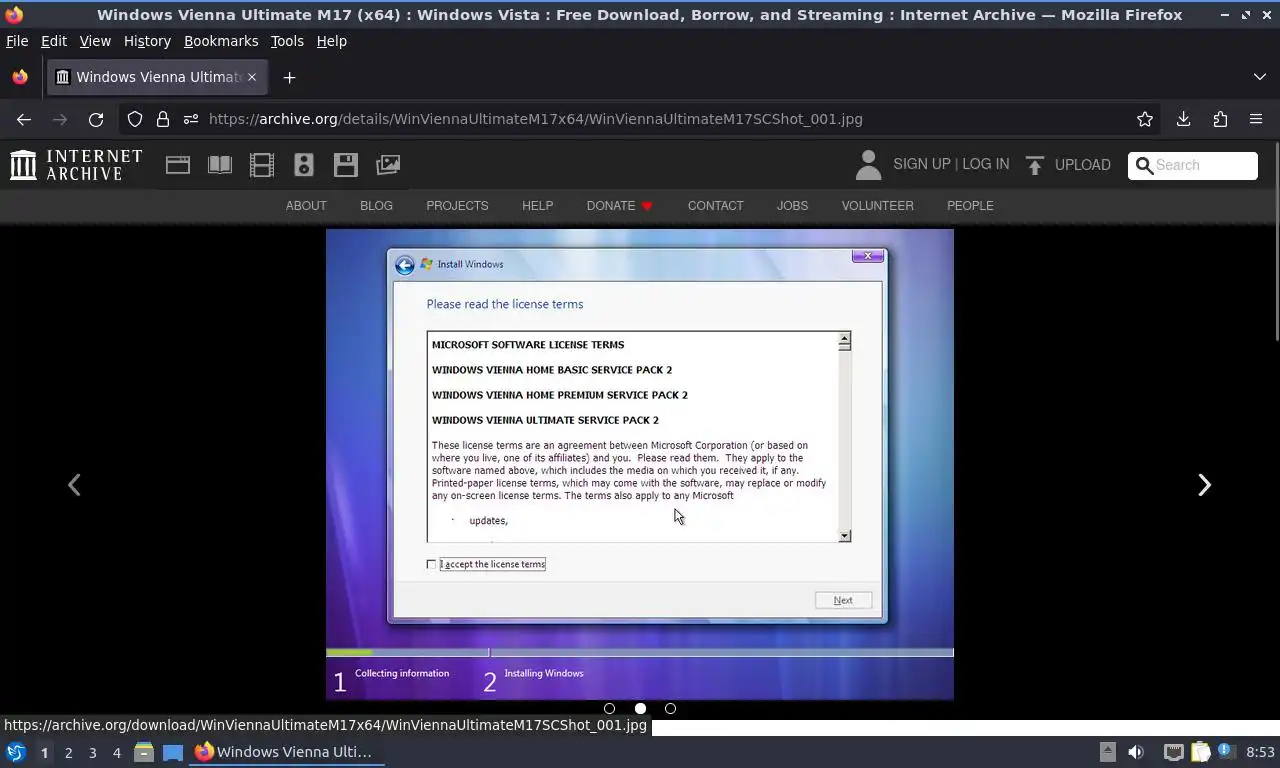Open a new browser tab
The image size is (1280, 768).
point(289,77)
